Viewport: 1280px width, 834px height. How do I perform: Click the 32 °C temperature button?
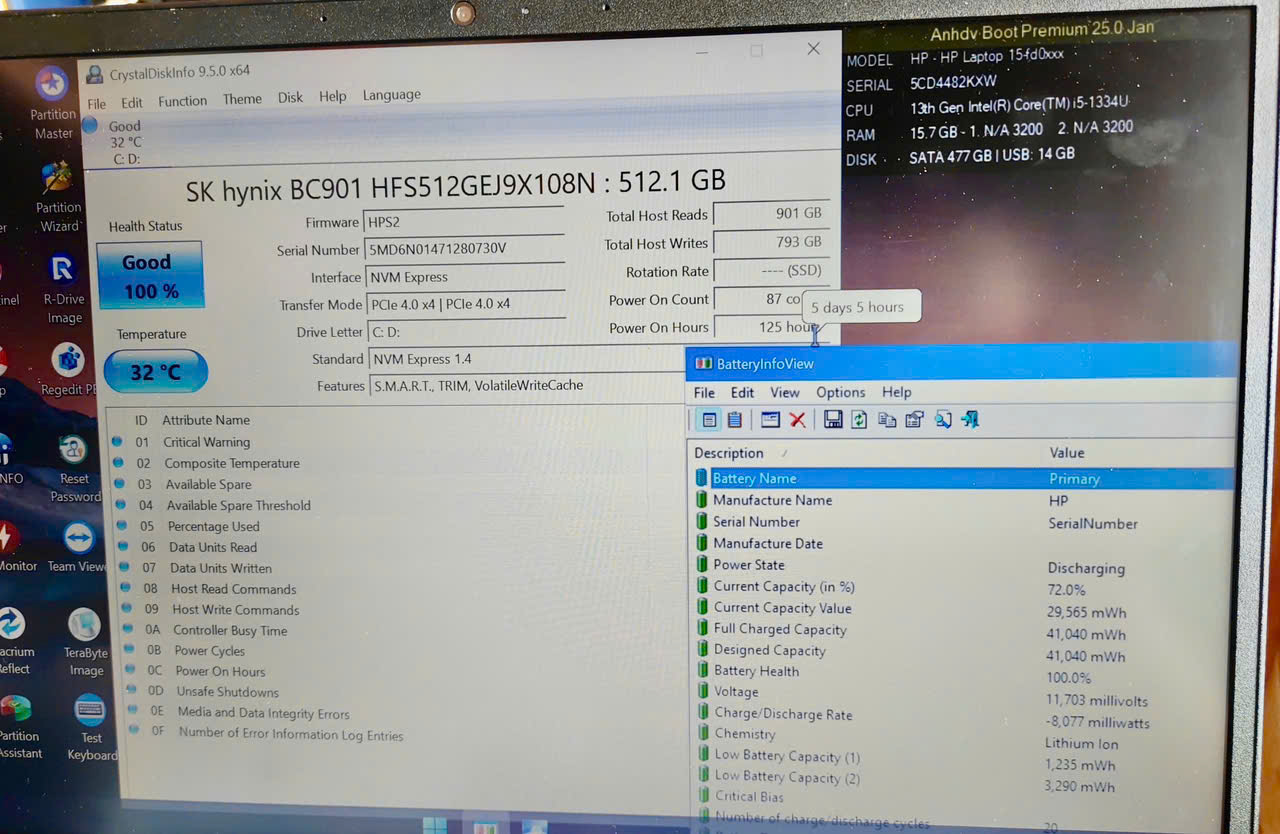pos(155,372)
